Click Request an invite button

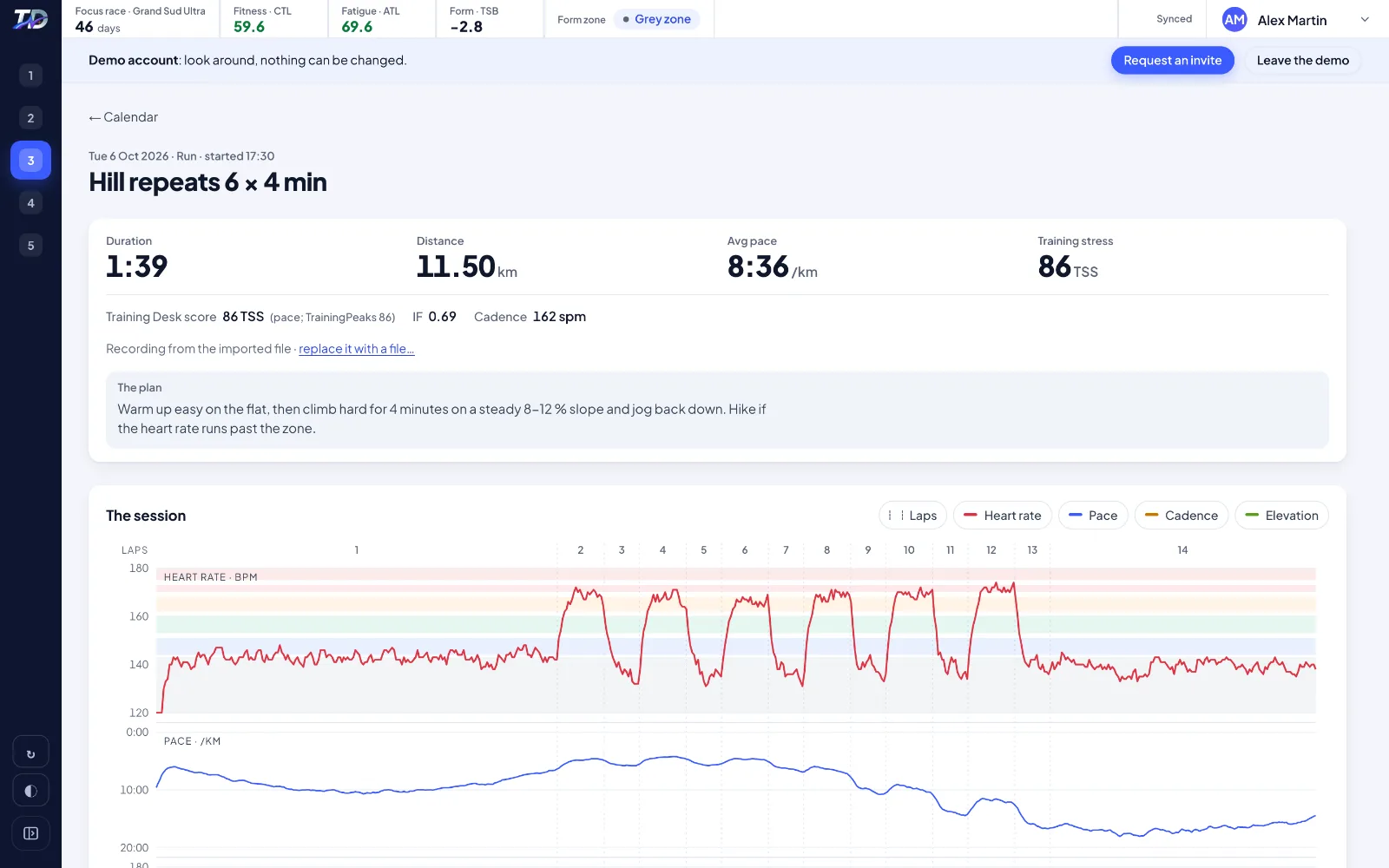click(1172, 60)
